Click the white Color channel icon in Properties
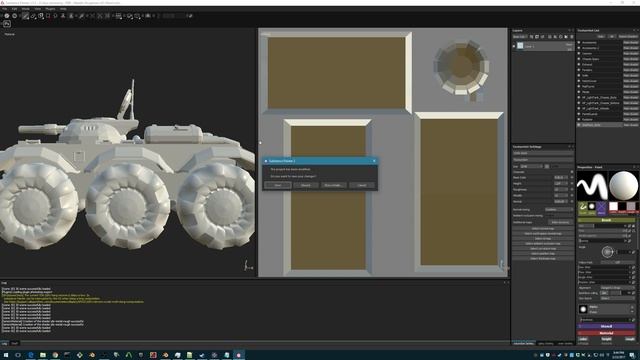 coord(613,207)
